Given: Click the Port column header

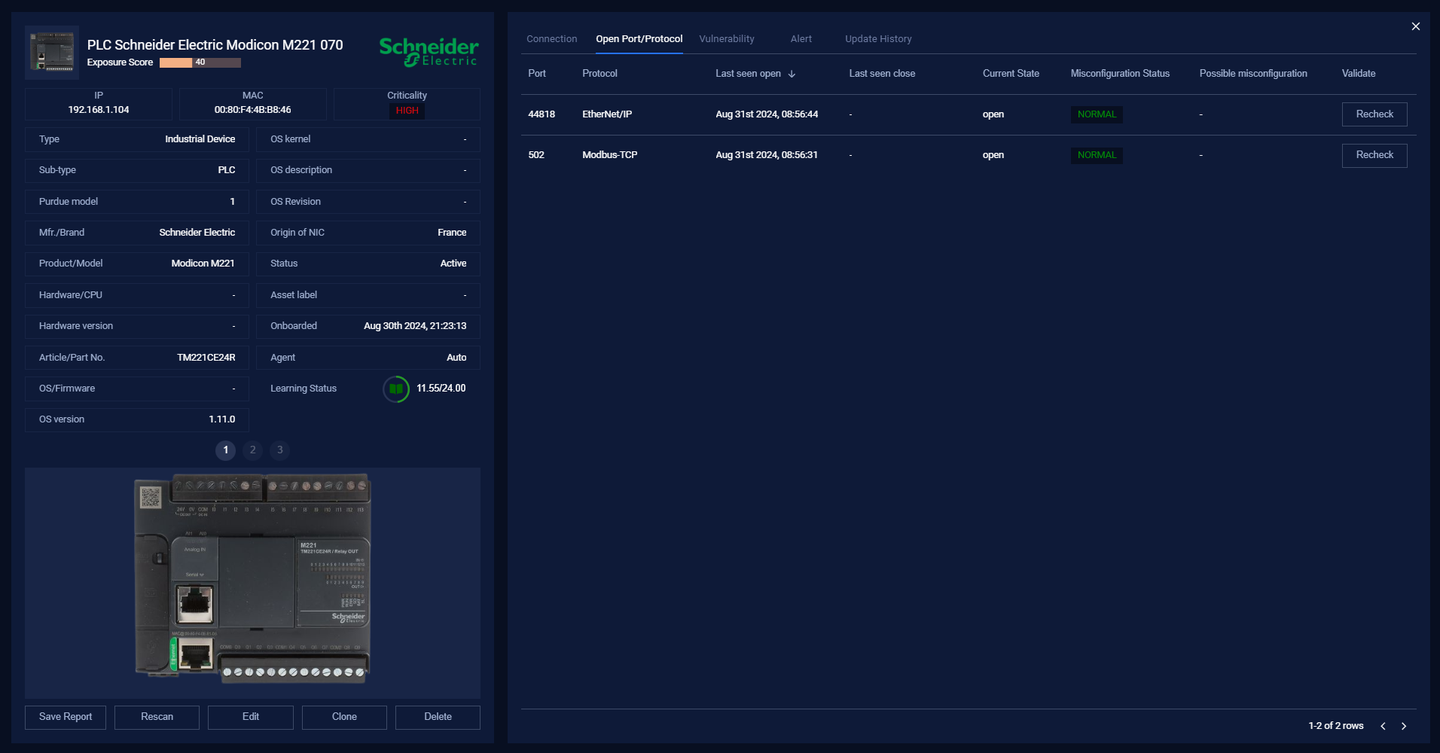Looking at the screenshot, I should click(537, 74).
